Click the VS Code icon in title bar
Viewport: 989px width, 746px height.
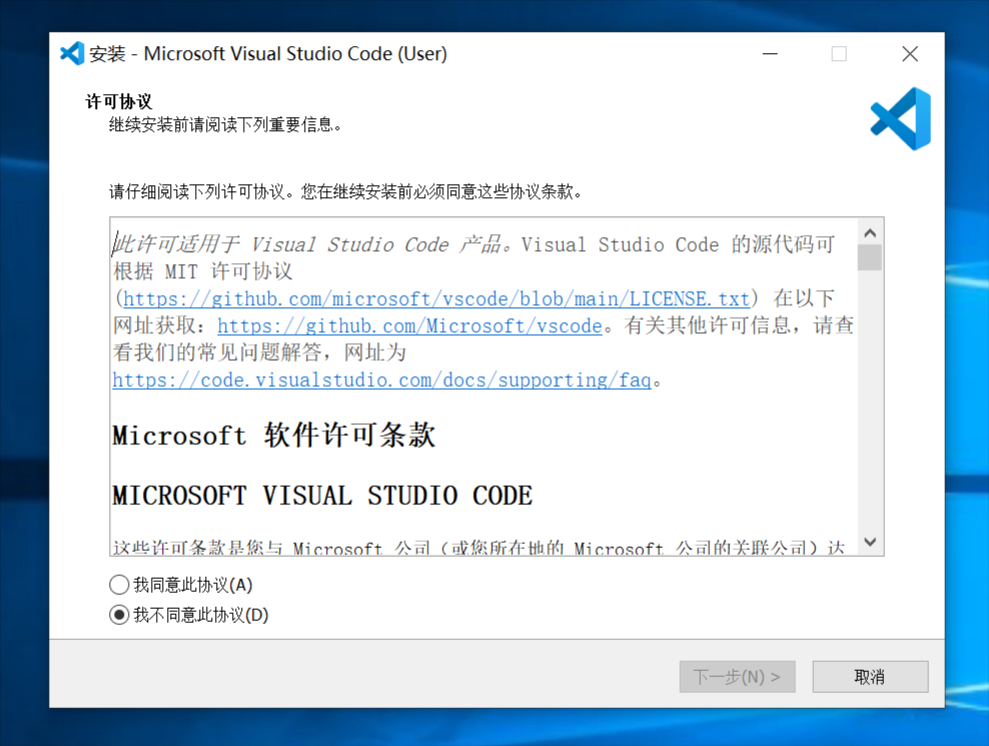[x=72, y=54]
